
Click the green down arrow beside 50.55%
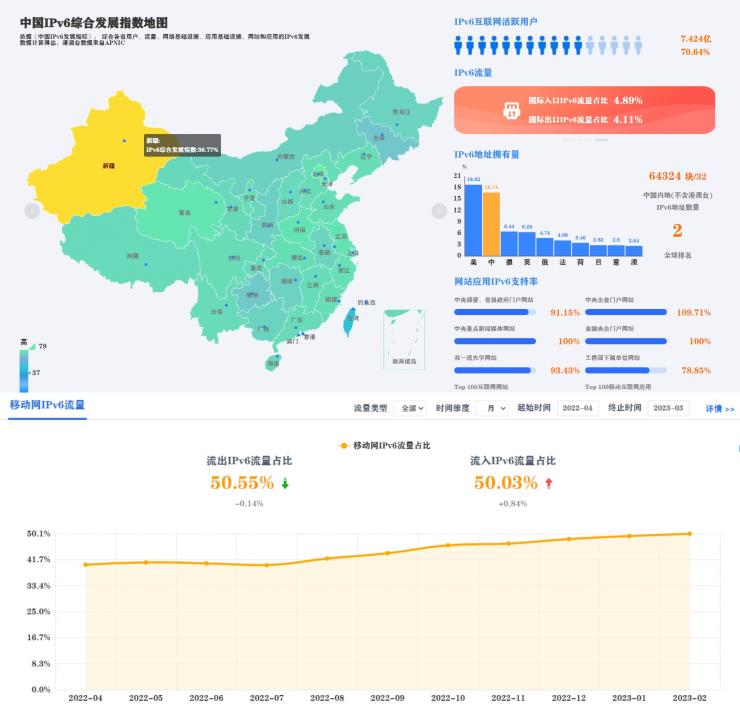pos(285,483)
